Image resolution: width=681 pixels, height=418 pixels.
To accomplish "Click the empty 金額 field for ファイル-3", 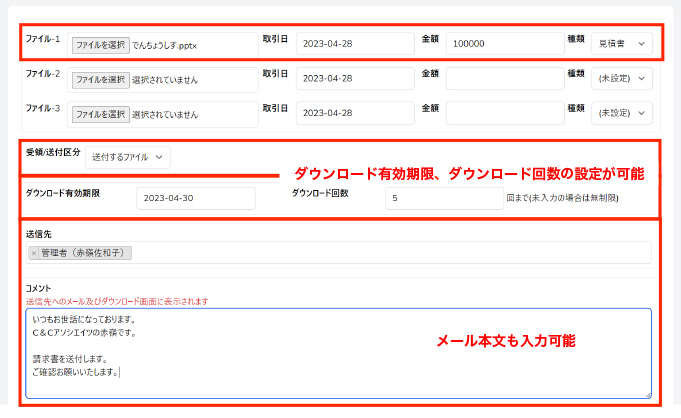I will [x=504, y=114].
